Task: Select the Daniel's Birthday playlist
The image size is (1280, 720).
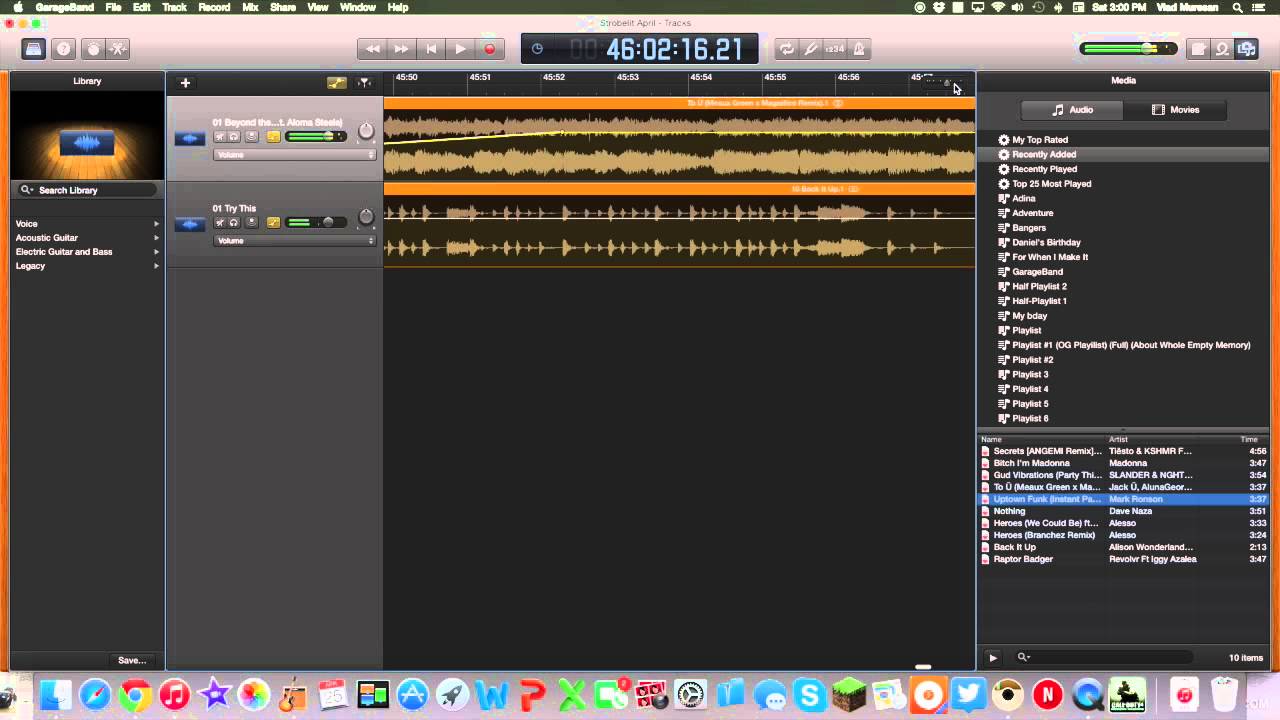Action: (1123, 242)
